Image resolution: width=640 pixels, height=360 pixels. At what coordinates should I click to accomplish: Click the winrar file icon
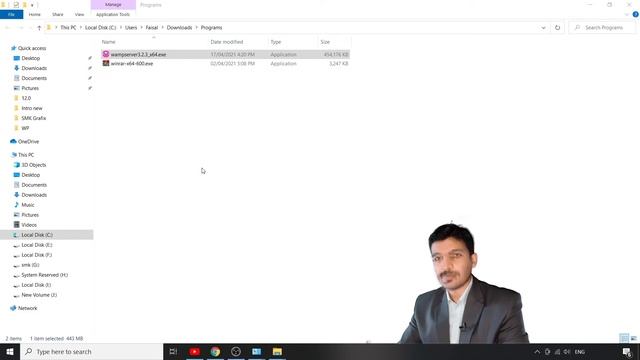(x=106, y=64)
